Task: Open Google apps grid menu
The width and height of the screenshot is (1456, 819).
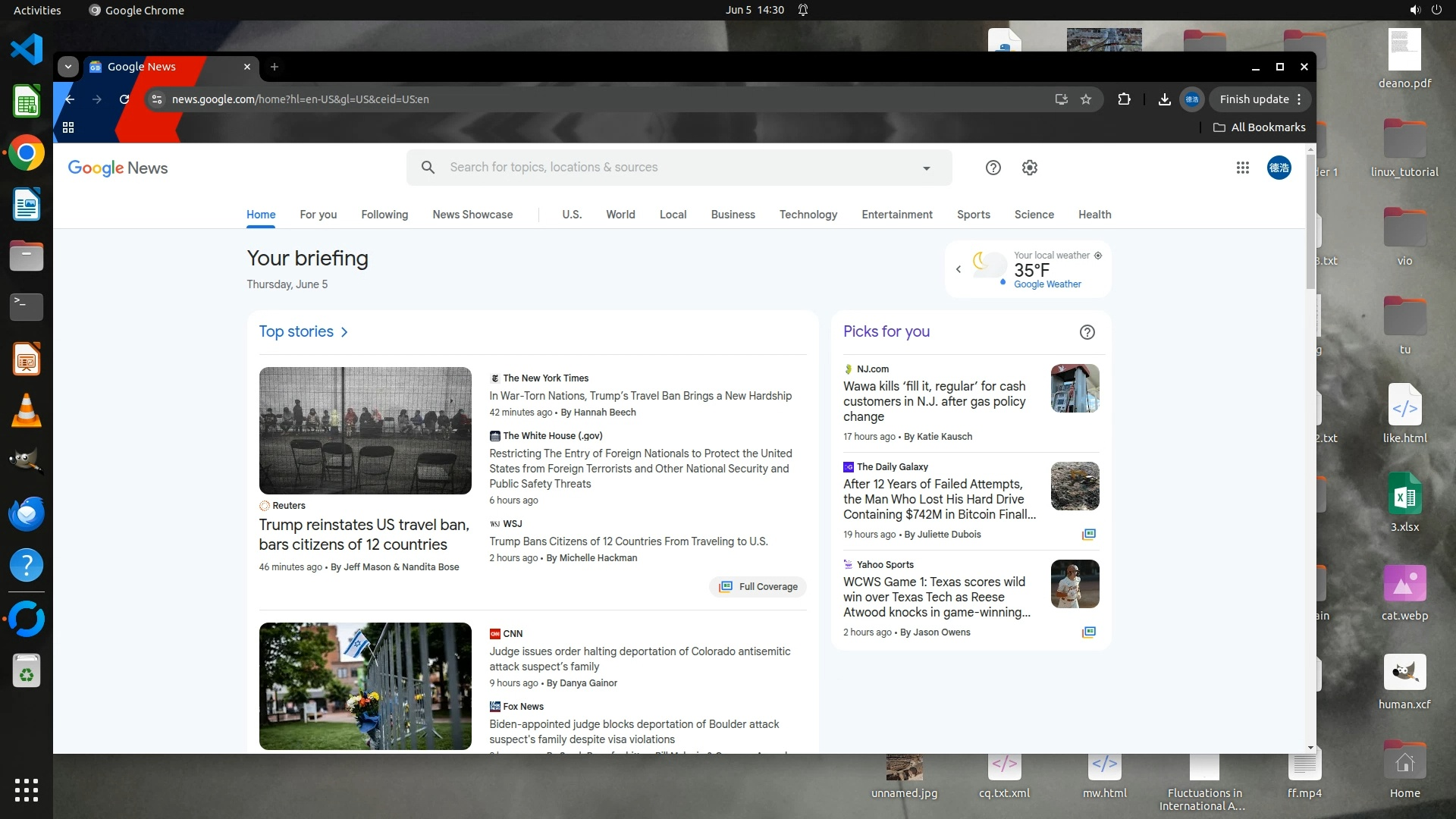Action: coord(1242,168)
